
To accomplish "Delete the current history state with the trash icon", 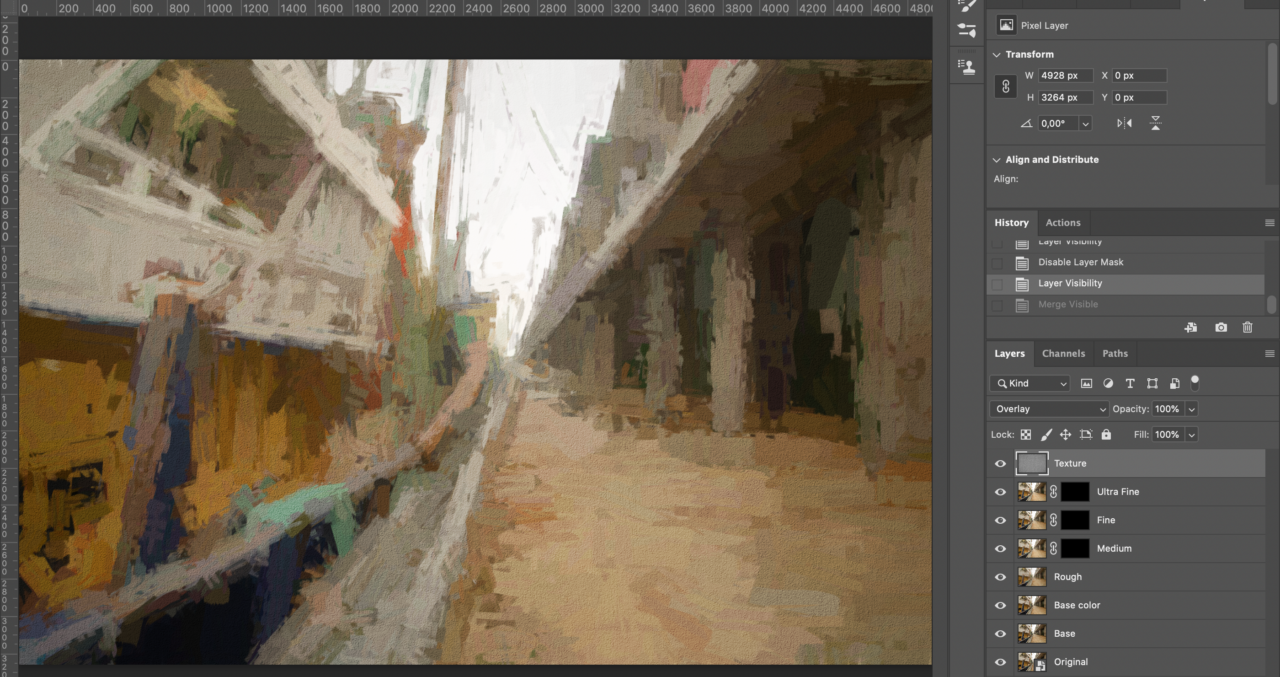I will click(x=1247, y=327).
